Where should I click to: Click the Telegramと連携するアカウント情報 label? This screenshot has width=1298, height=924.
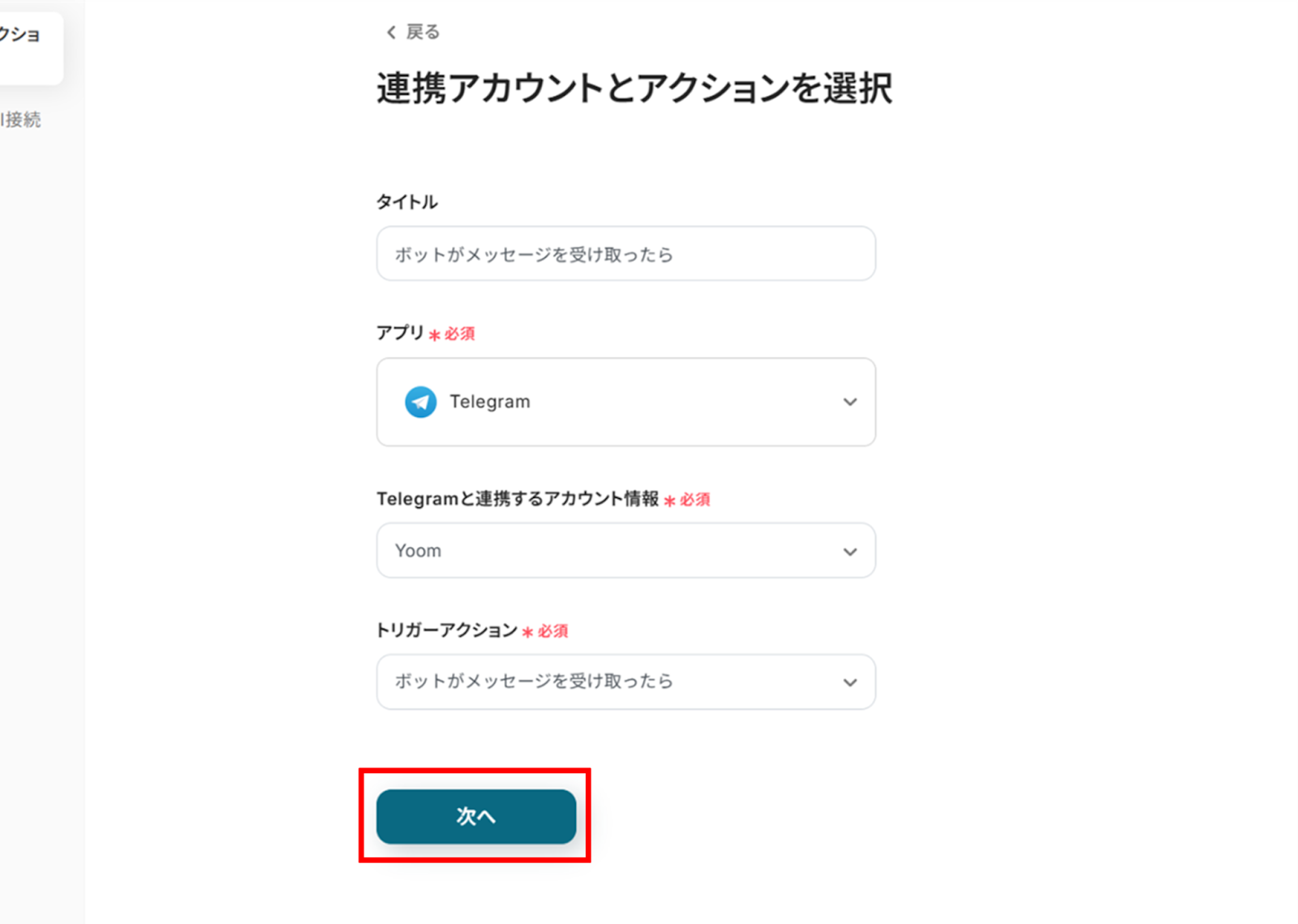point(518,499)
